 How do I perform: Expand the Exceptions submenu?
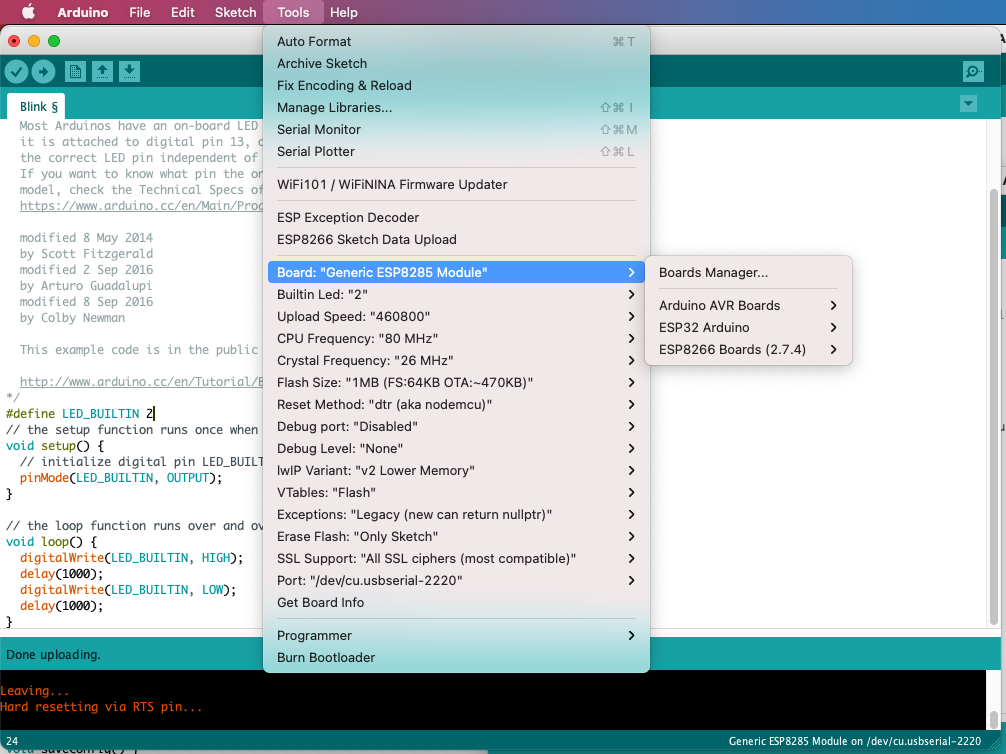[456, 515]
